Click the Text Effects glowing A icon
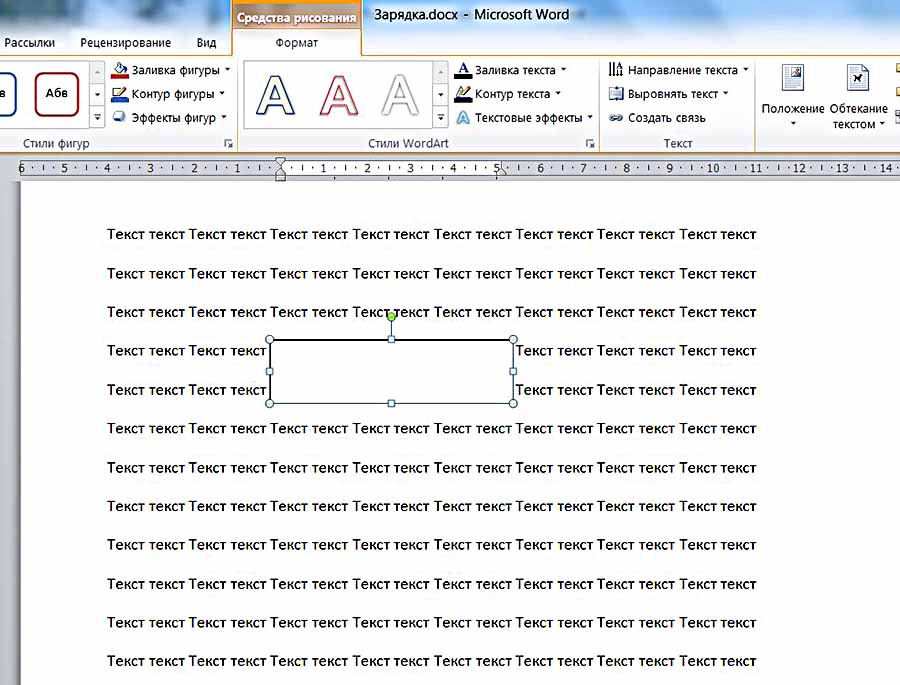 pyautogui.click(x=463, y=118)
